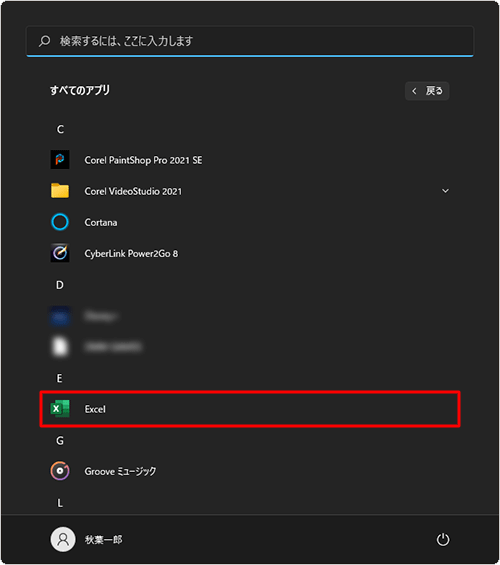Jump via the letter D header
This screenshot has height=565, width=500.
(60, 285)
